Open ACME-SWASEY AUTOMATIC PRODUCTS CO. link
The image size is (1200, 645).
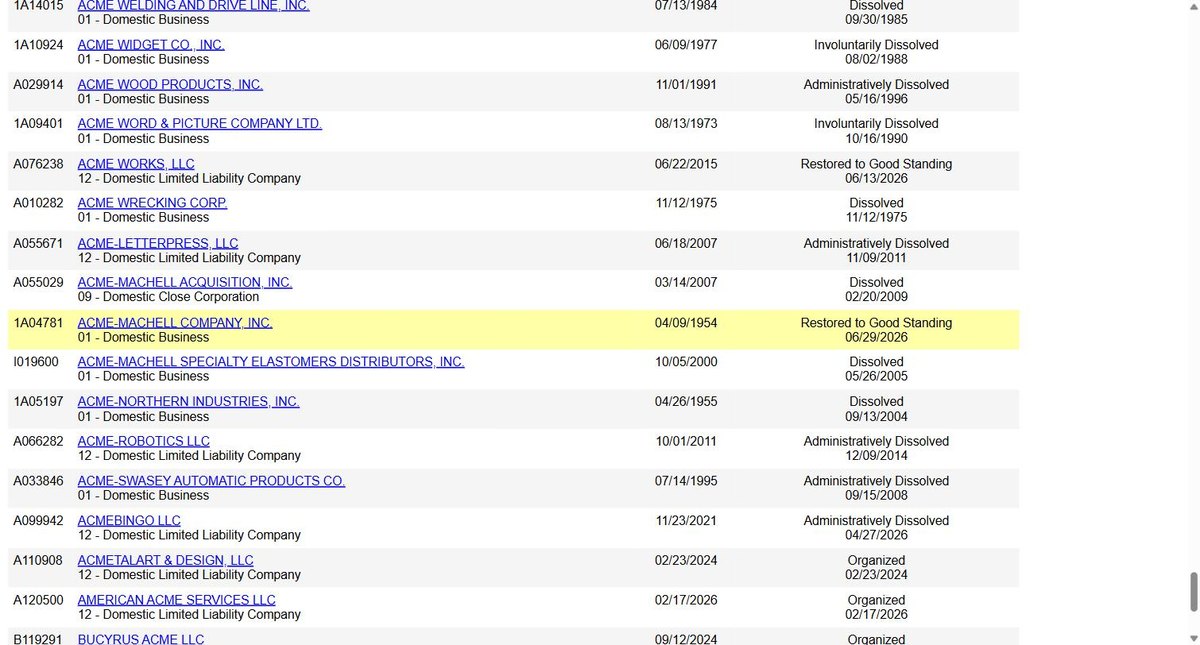[211, 481]
